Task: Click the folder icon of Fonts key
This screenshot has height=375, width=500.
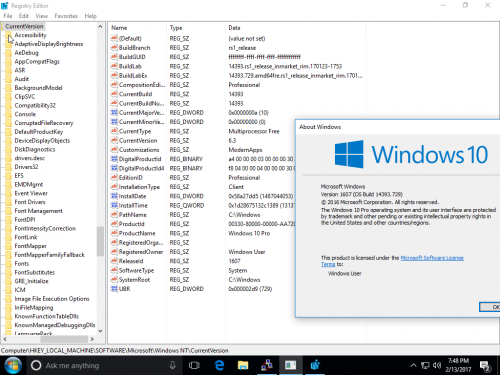Action: click(x=8, y=264)
